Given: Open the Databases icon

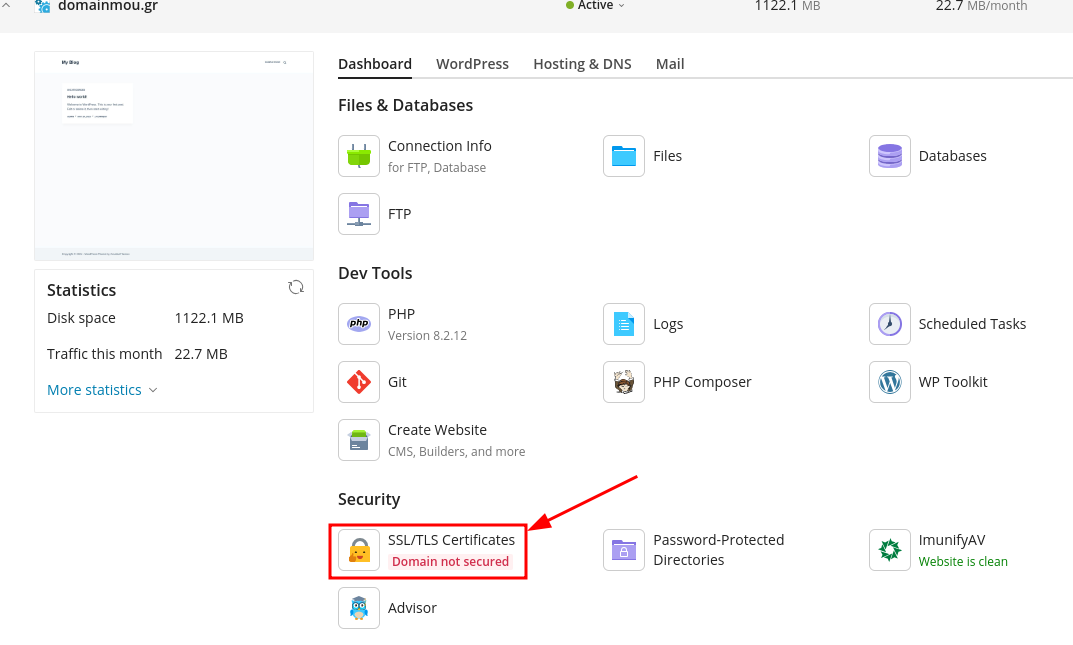Looking at the screenshot, I should pos(890,156).
